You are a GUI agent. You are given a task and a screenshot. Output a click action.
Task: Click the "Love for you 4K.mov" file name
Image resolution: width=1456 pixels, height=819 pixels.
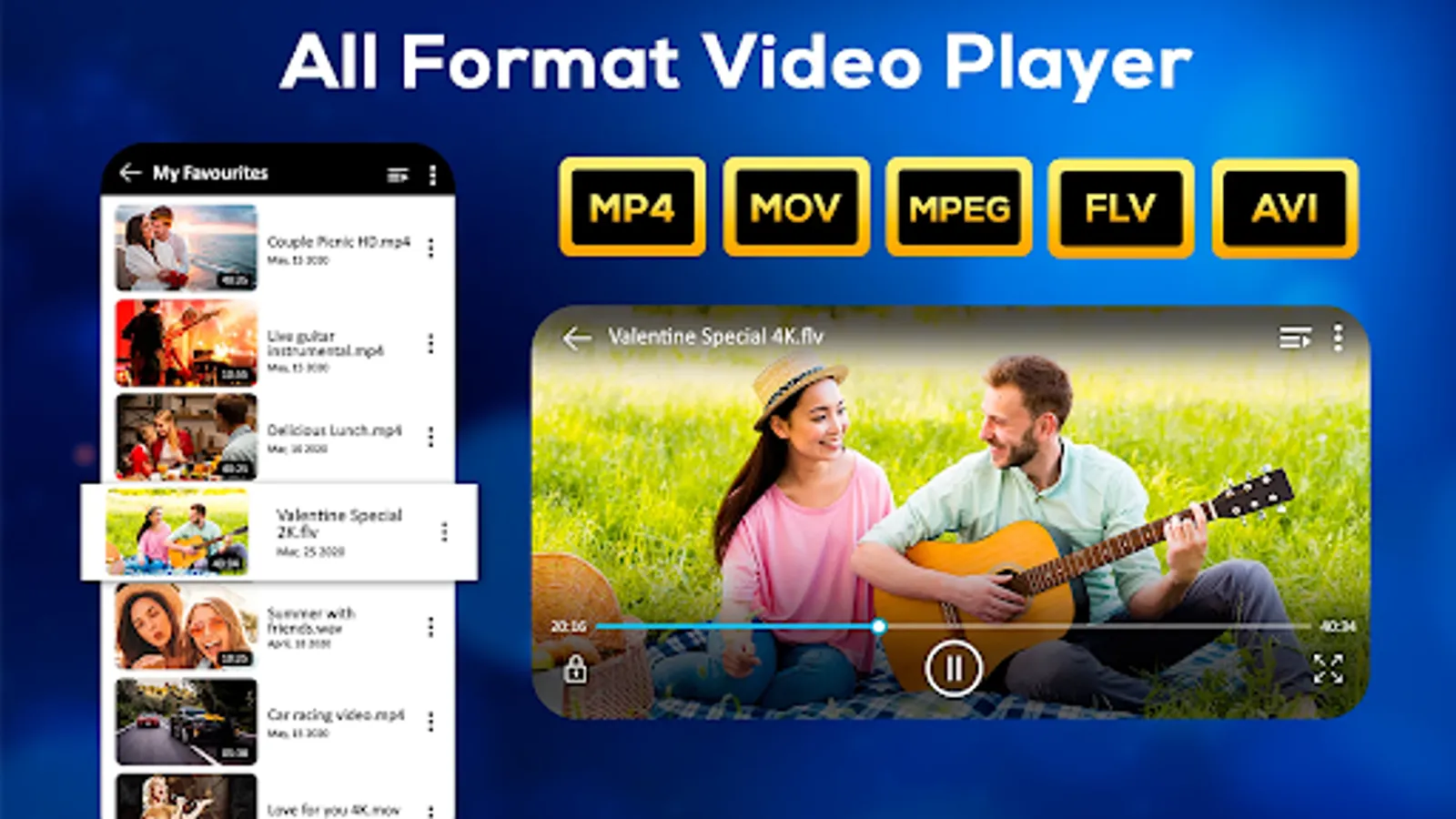click(x=334, y=810)
